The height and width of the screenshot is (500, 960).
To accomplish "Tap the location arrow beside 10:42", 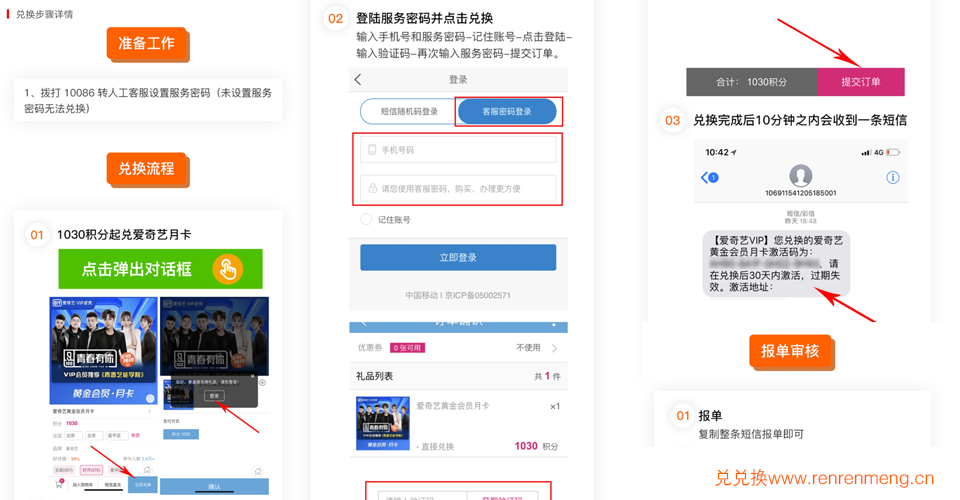I will point(734,152).
